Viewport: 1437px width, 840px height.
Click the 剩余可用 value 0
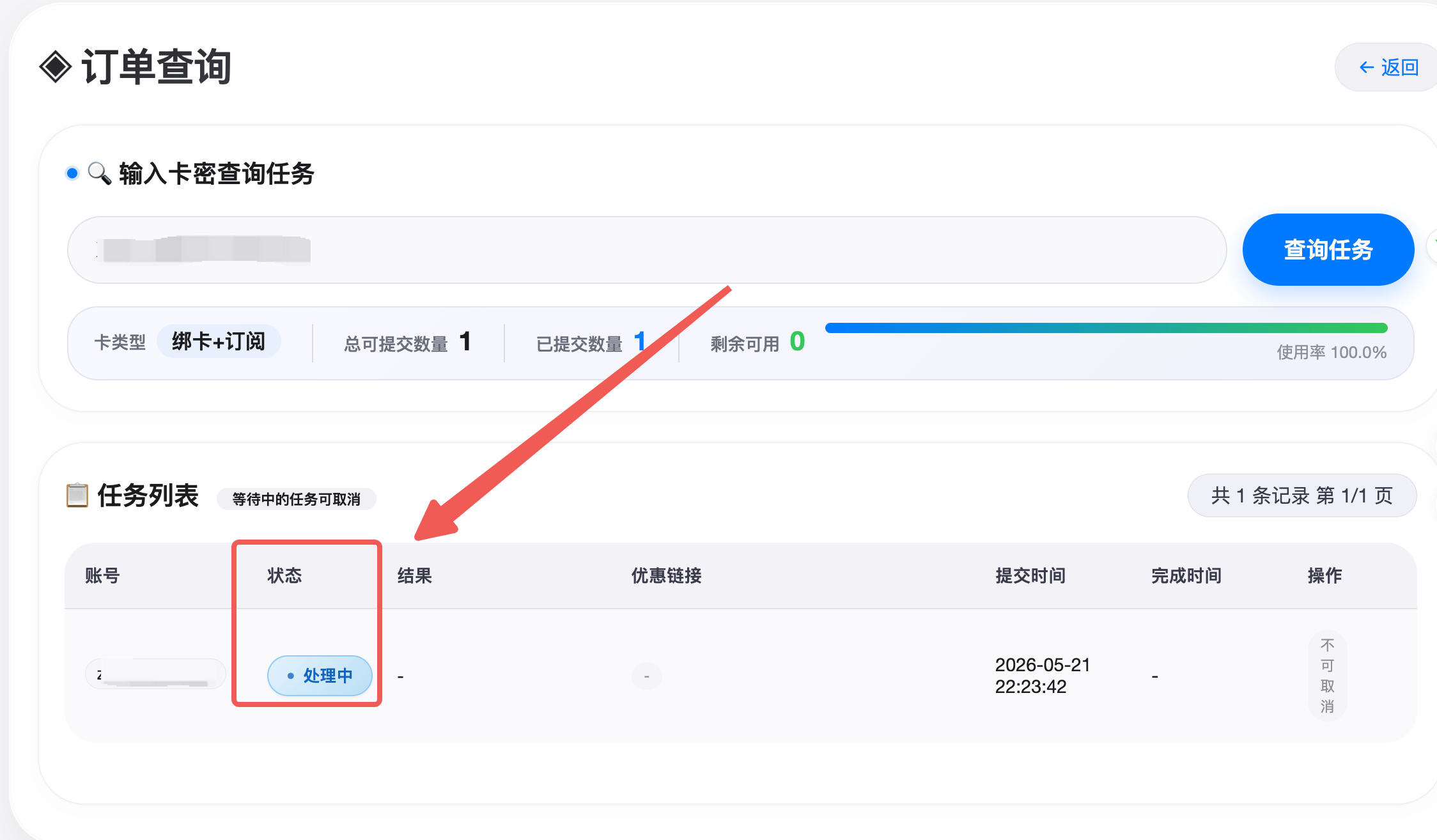tap(797, 341)
